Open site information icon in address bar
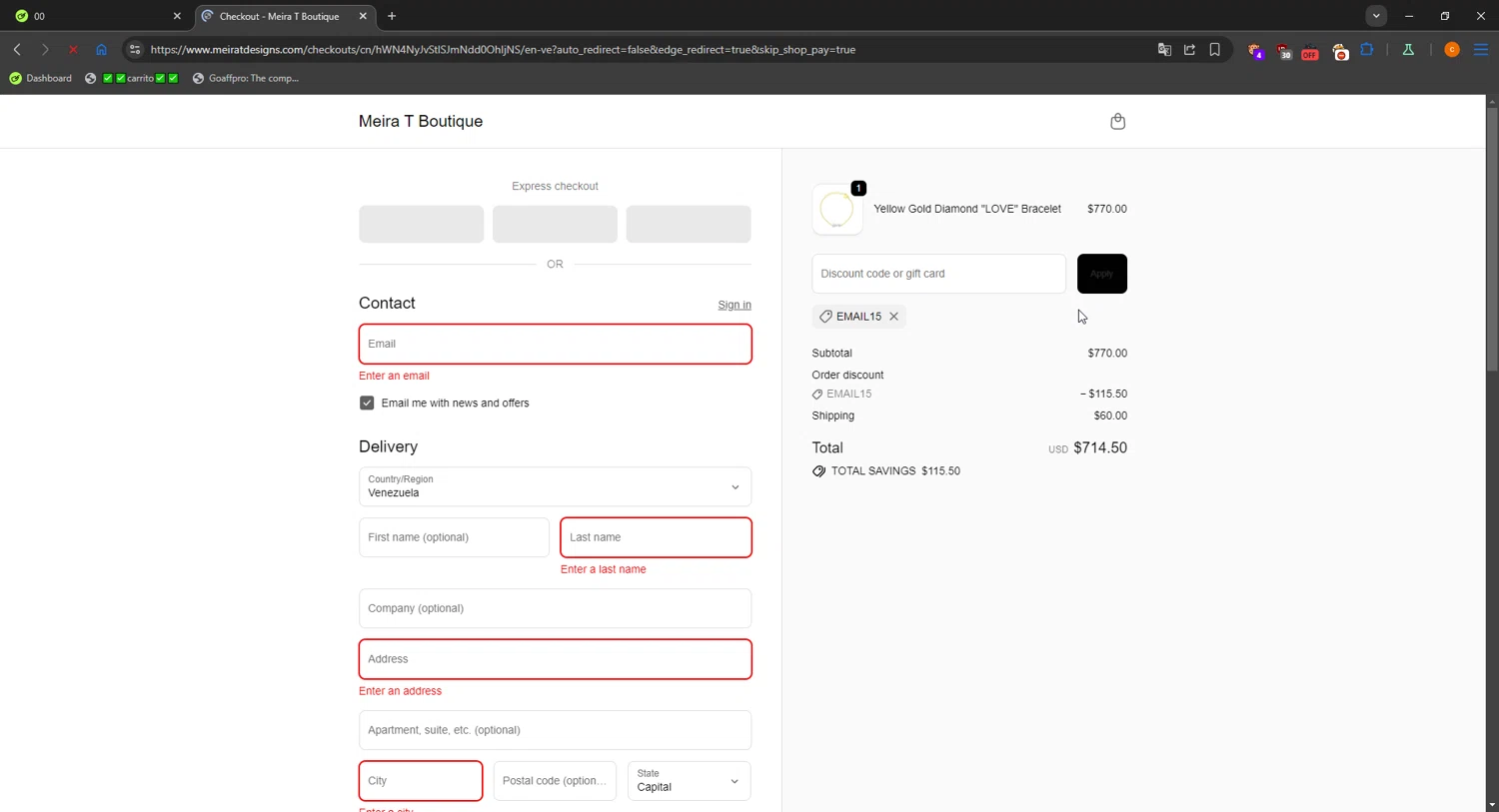Screen dimensions: 1499x812 135,49
